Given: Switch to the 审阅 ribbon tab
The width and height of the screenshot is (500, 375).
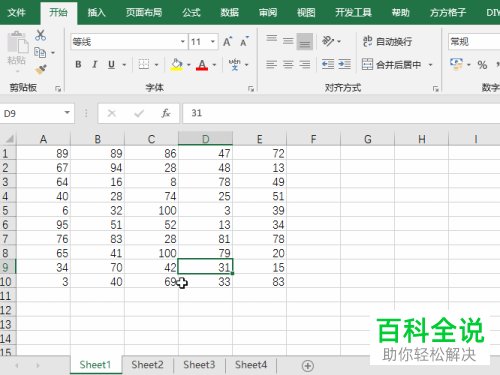Looking at the screenshot, I should 268,13.
